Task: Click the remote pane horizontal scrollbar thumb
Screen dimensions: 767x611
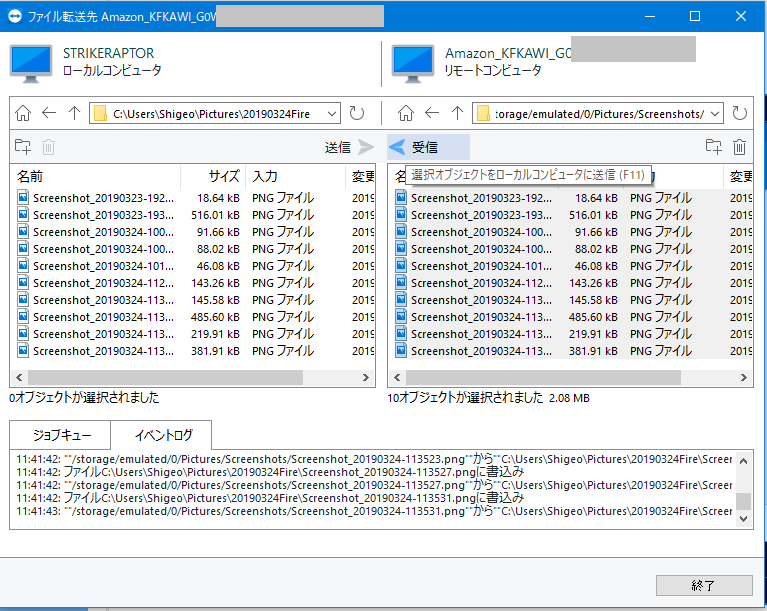Action: click(543, 377)
